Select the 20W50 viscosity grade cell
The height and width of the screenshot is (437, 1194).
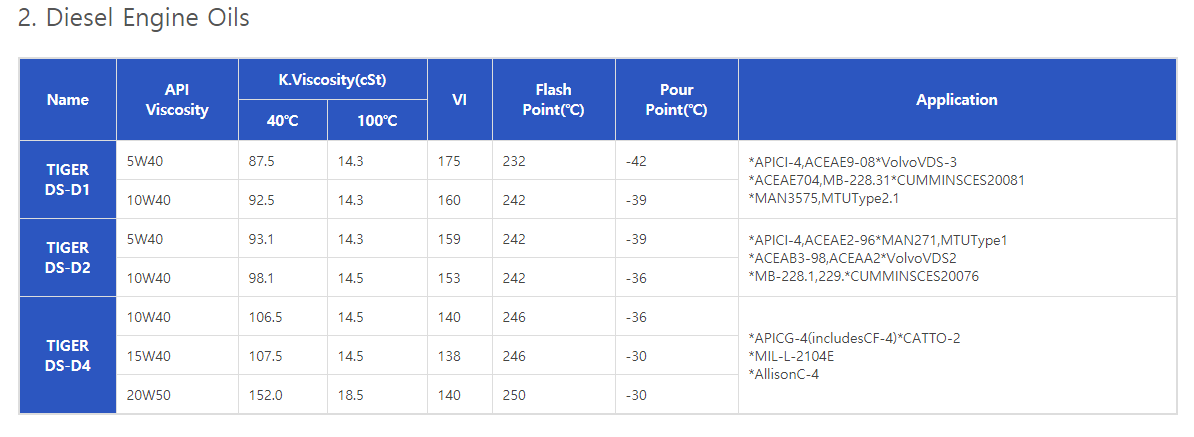(149, 395)
